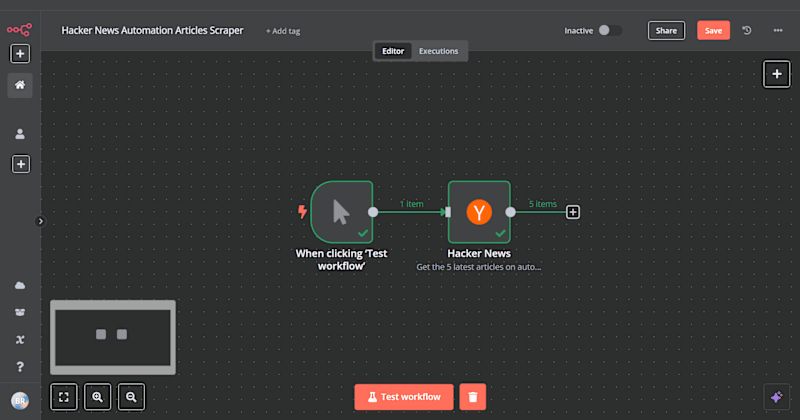Switch to the Editor tab
The height and width of the screenshot is (420, 800).
click(x=393, y=51)
